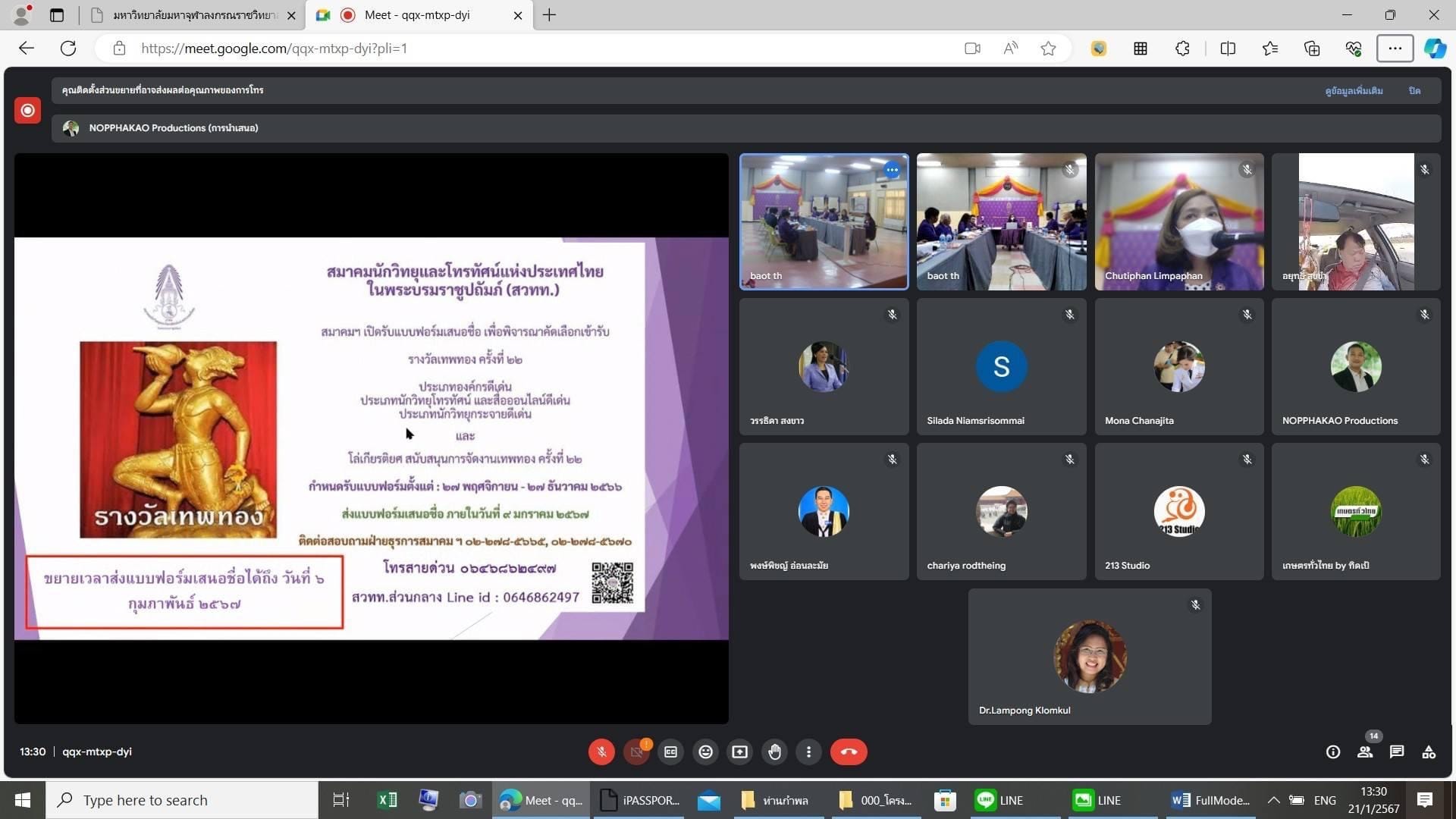
Task: Open Excel from the taskbar
Action: 387,800
